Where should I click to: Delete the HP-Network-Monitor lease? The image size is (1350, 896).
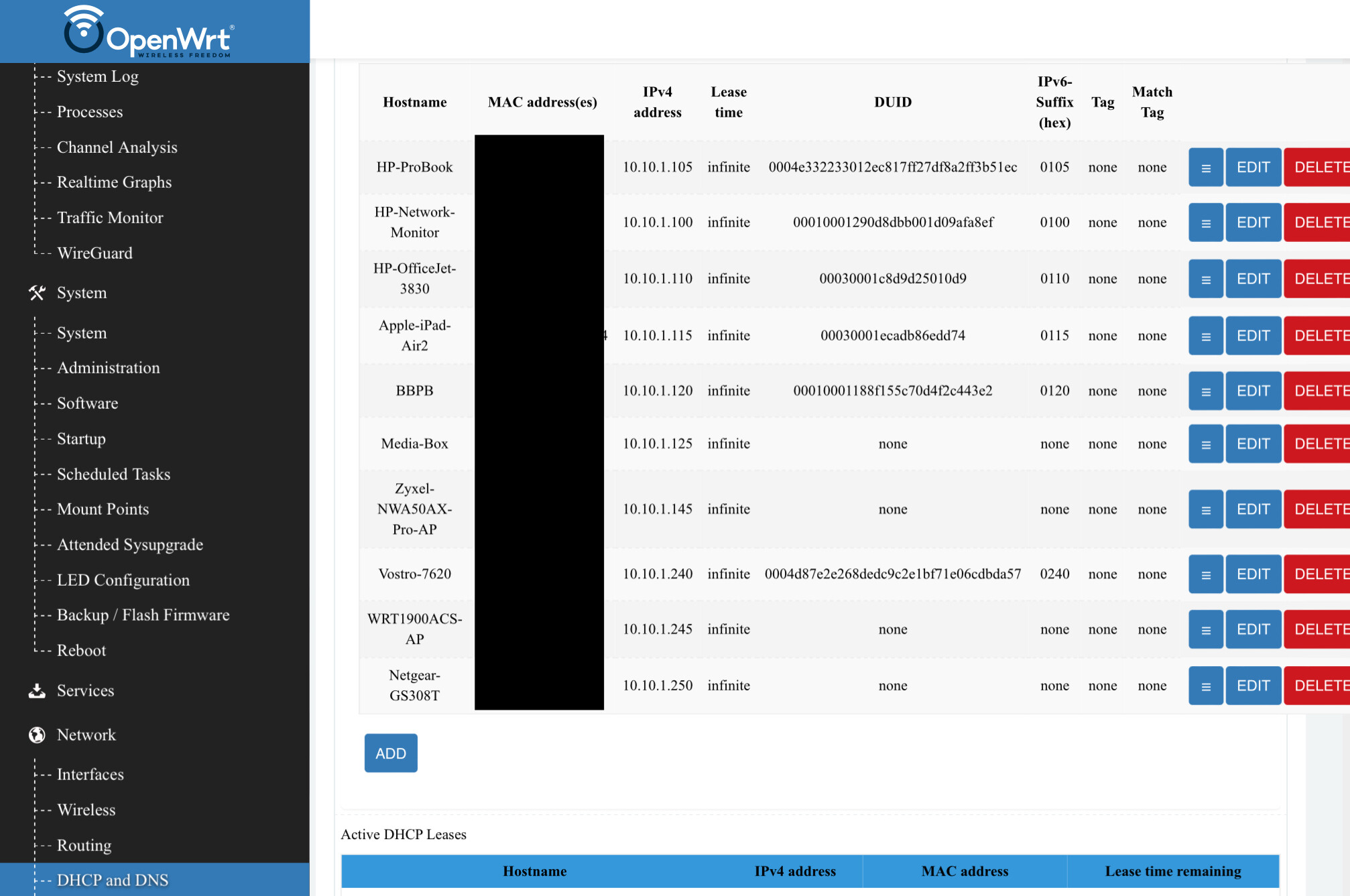pos(1318,222)
